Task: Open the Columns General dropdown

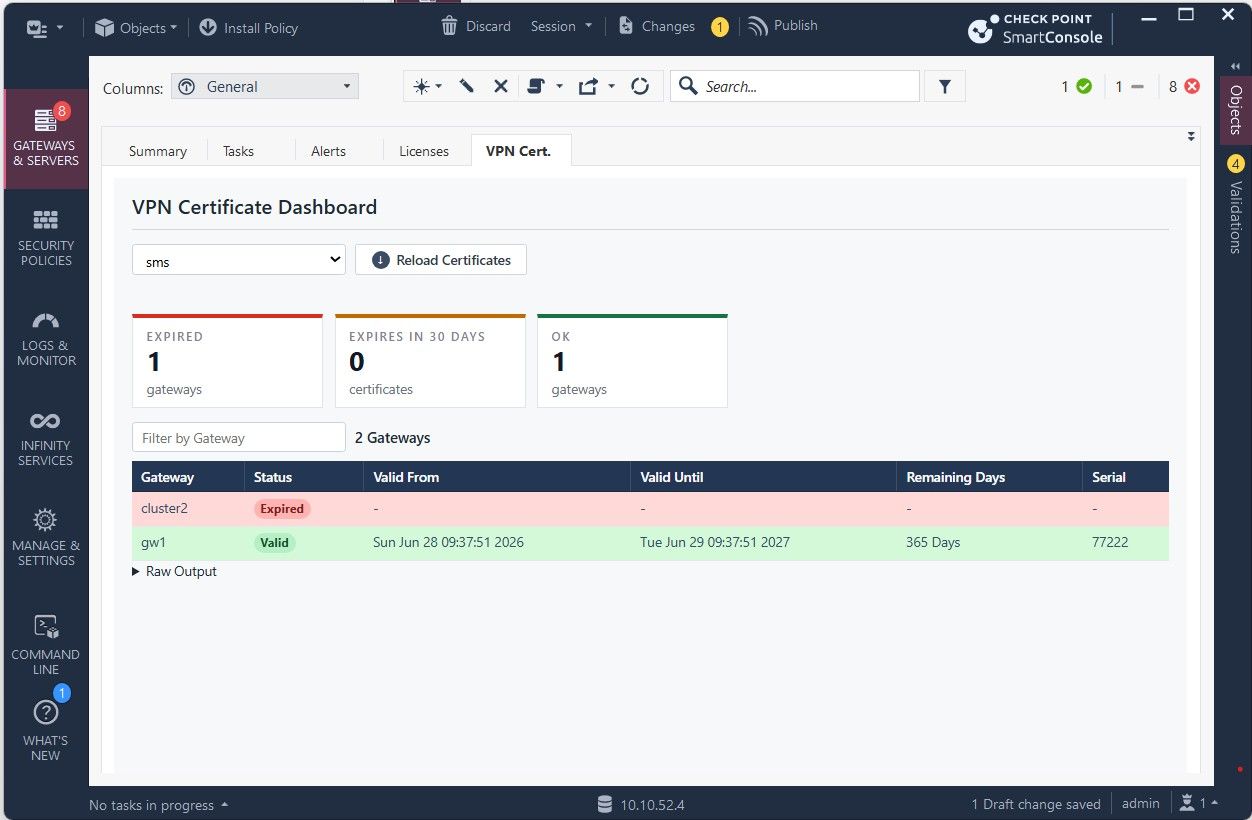Action: click(265, 87)
